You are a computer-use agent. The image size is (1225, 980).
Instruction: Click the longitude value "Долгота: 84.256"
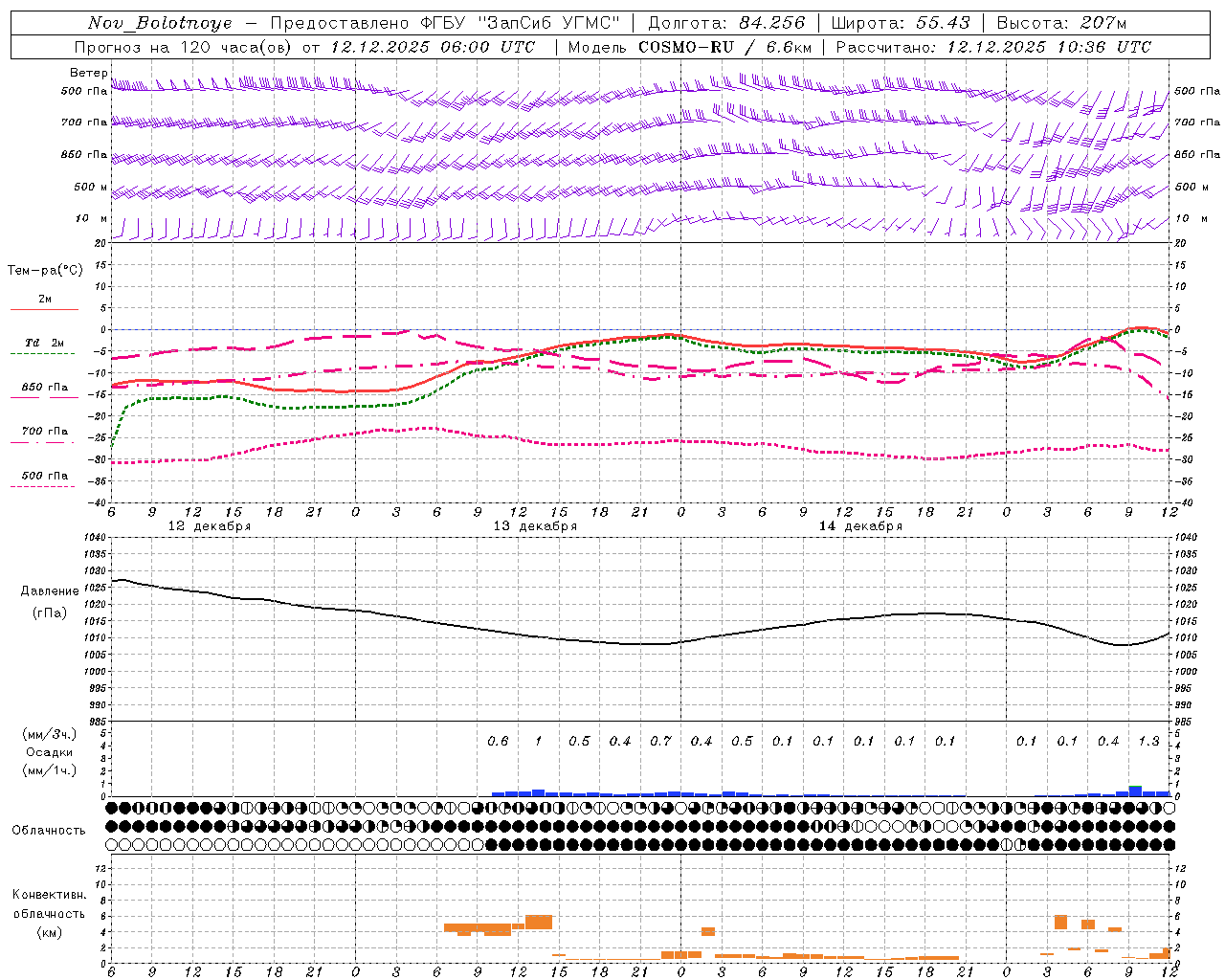point(726,23)
